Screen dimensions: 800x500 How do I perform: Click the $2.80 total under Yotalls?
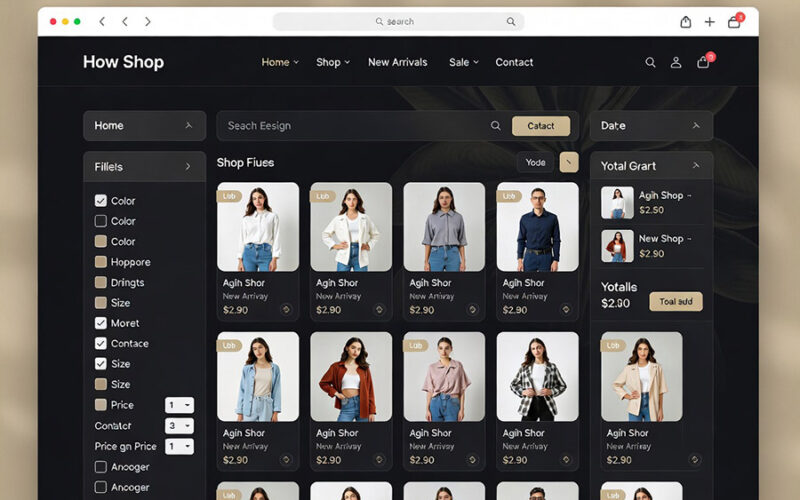point(615,304)
